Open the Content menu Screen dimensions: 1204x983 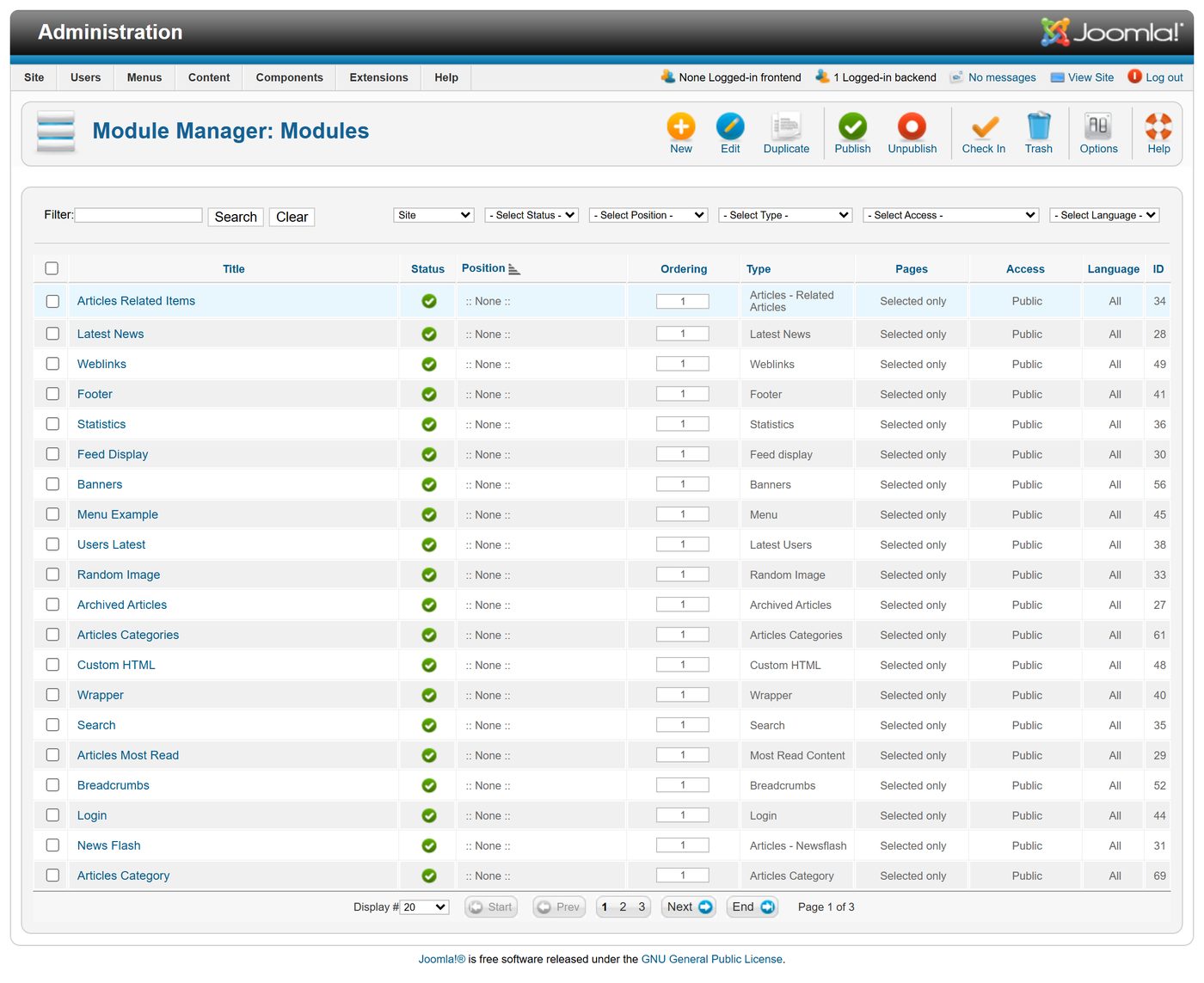209,77
